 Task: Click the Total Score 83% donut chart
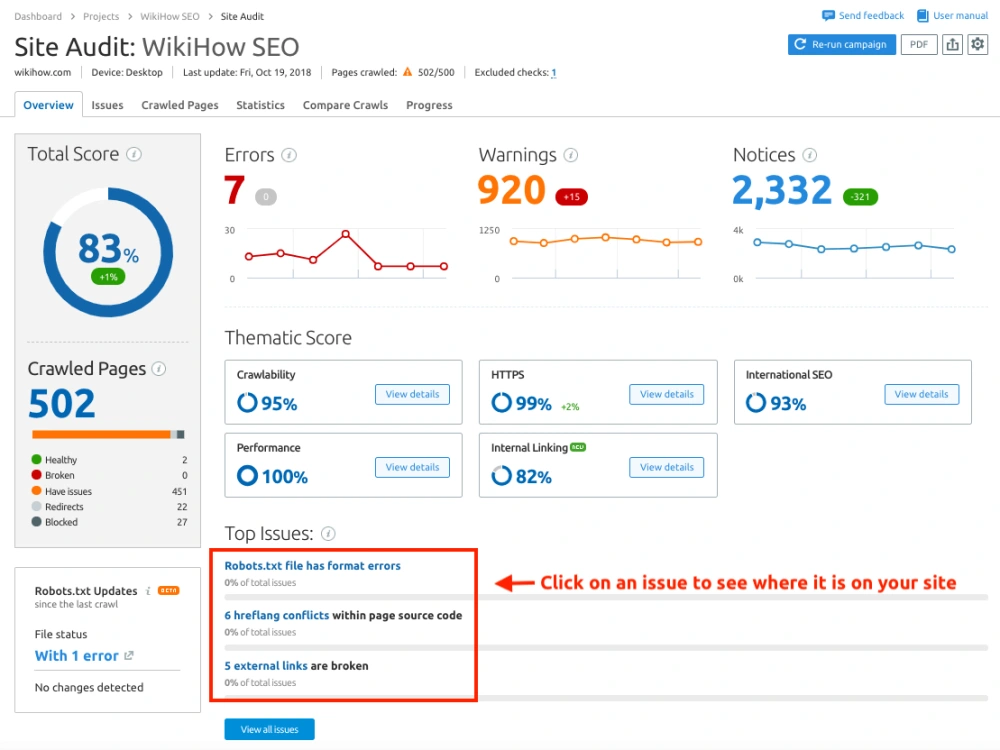point(108,252)
